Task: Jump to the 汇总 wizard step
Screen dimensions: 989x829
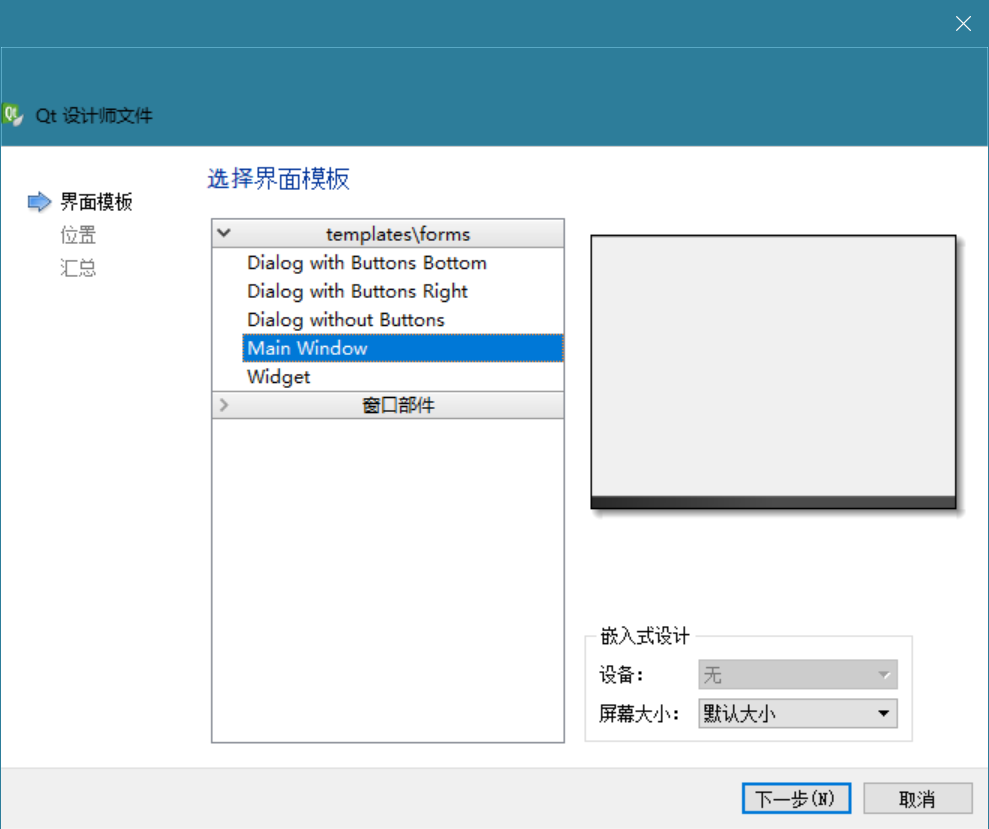Action: click(78, 268)
